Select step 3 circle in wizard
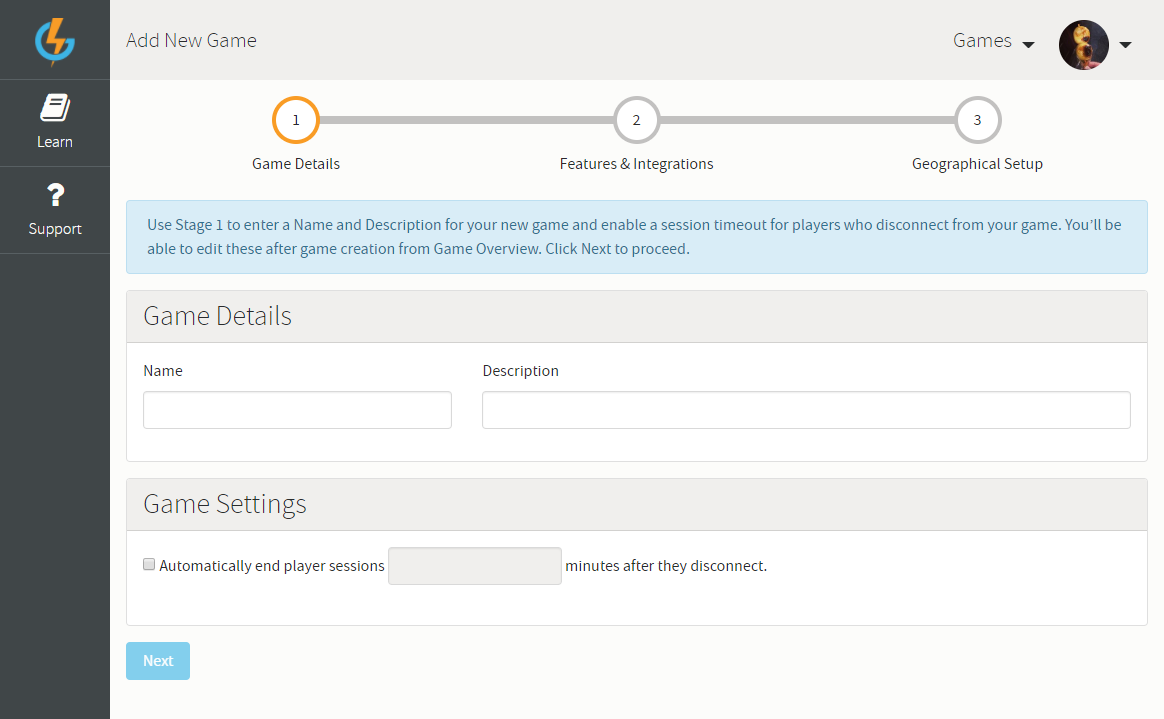 click(977, 121)
